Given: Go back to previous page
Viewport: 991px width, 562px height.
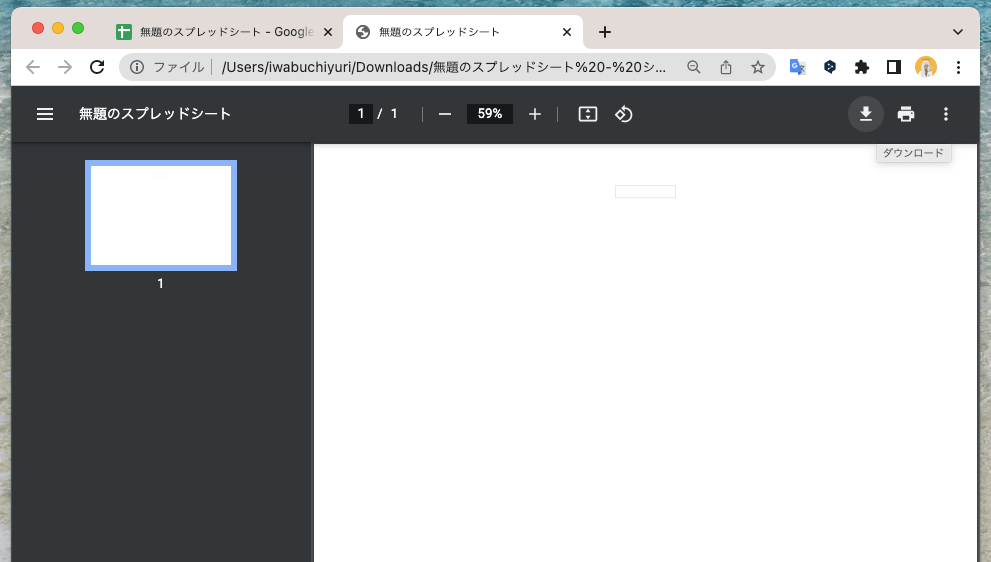Looking at the screenshot, I should [33, 67].
